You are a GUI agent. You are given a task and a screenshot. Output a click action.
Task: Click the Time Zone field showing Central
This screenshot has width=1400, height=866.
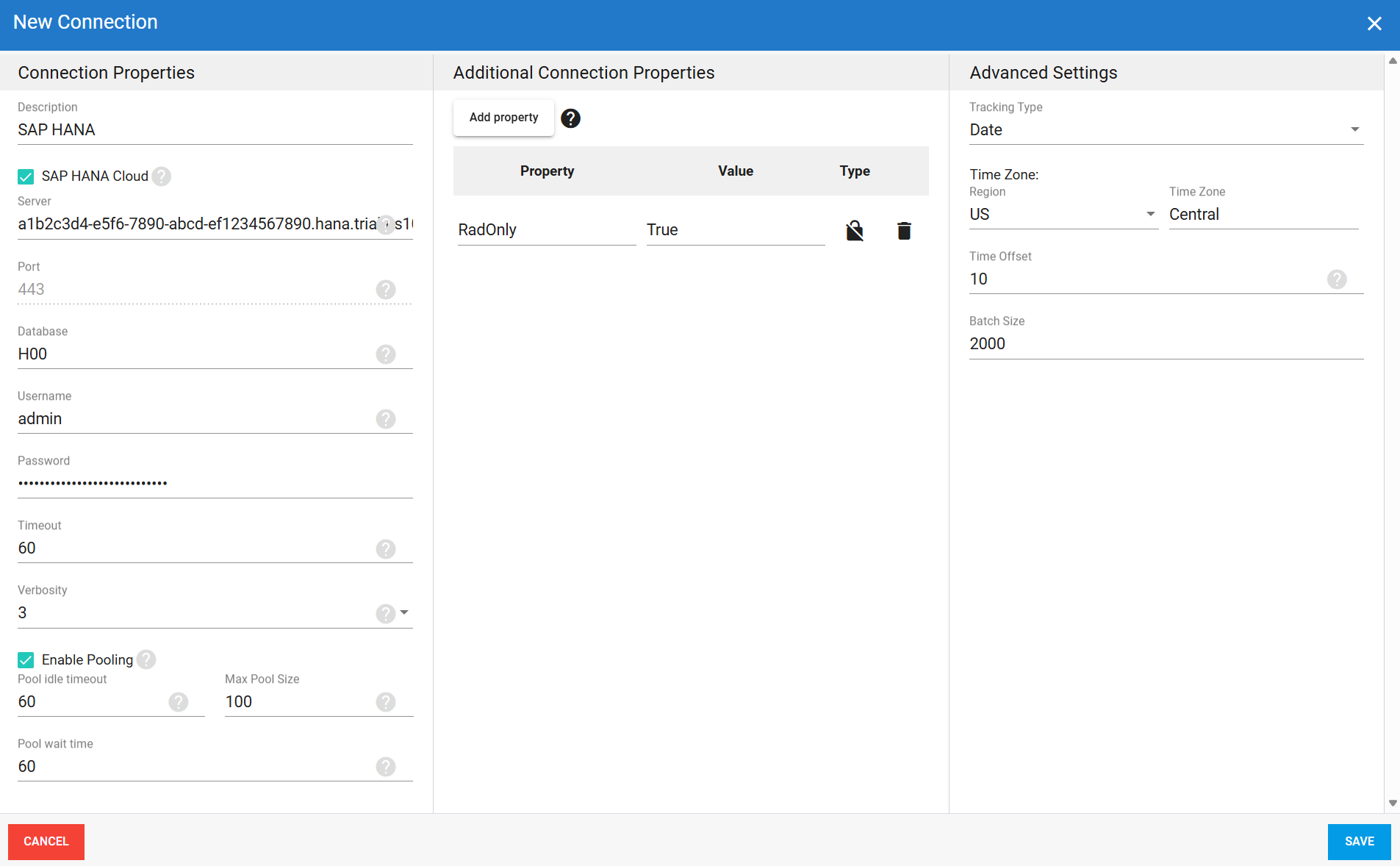click(1263, 215)
